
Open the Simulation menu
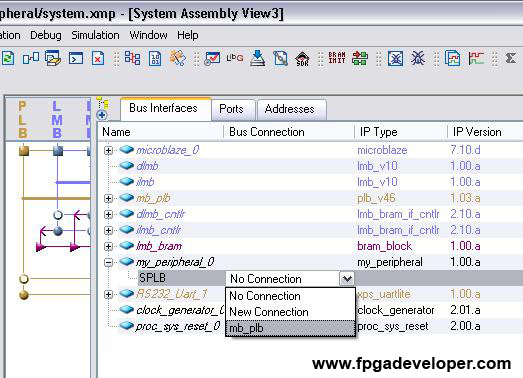tap(95, 35)
